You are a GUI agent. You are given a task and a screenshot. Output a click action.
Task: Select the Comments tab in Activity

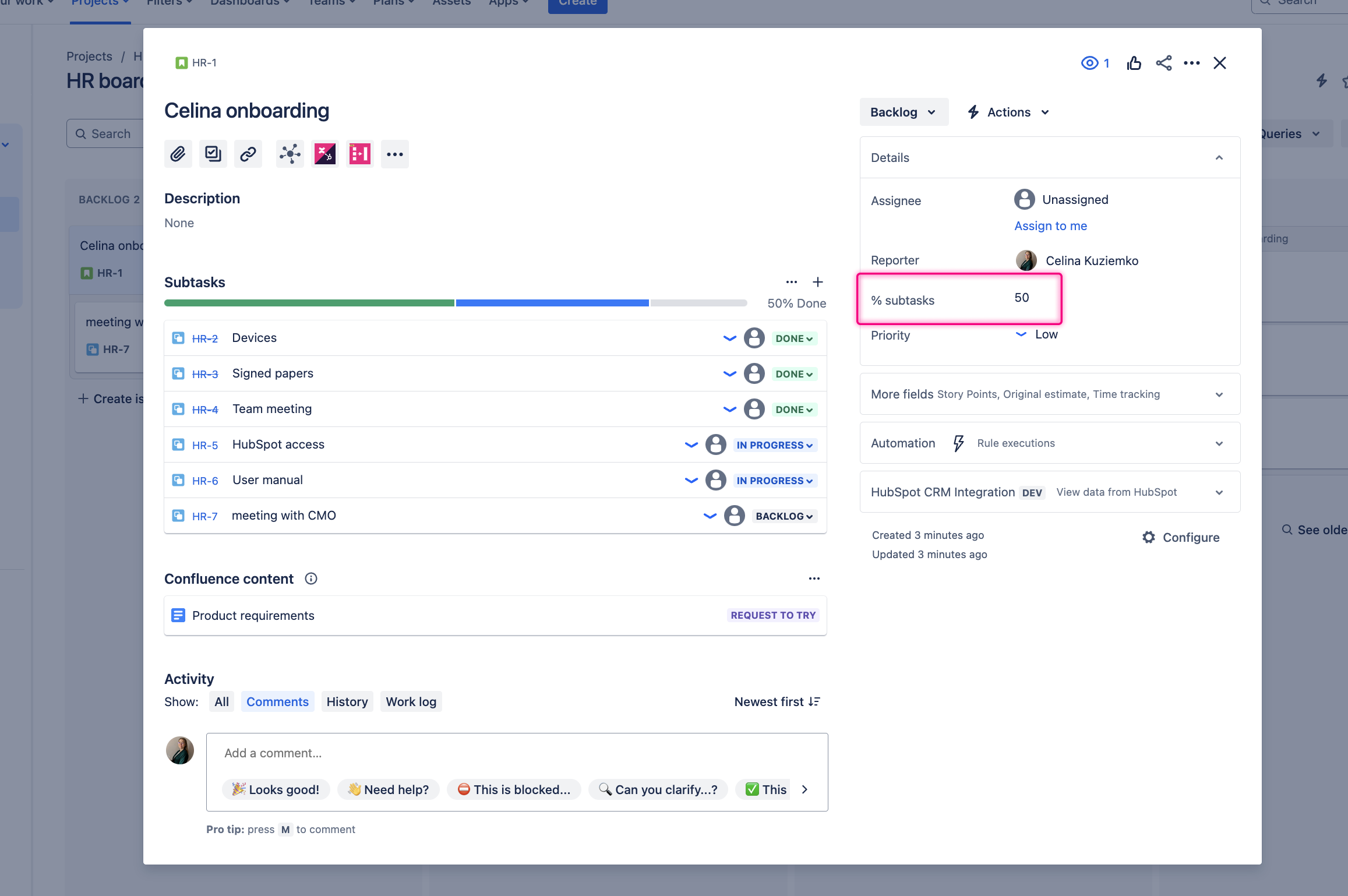tap(277, 701)
